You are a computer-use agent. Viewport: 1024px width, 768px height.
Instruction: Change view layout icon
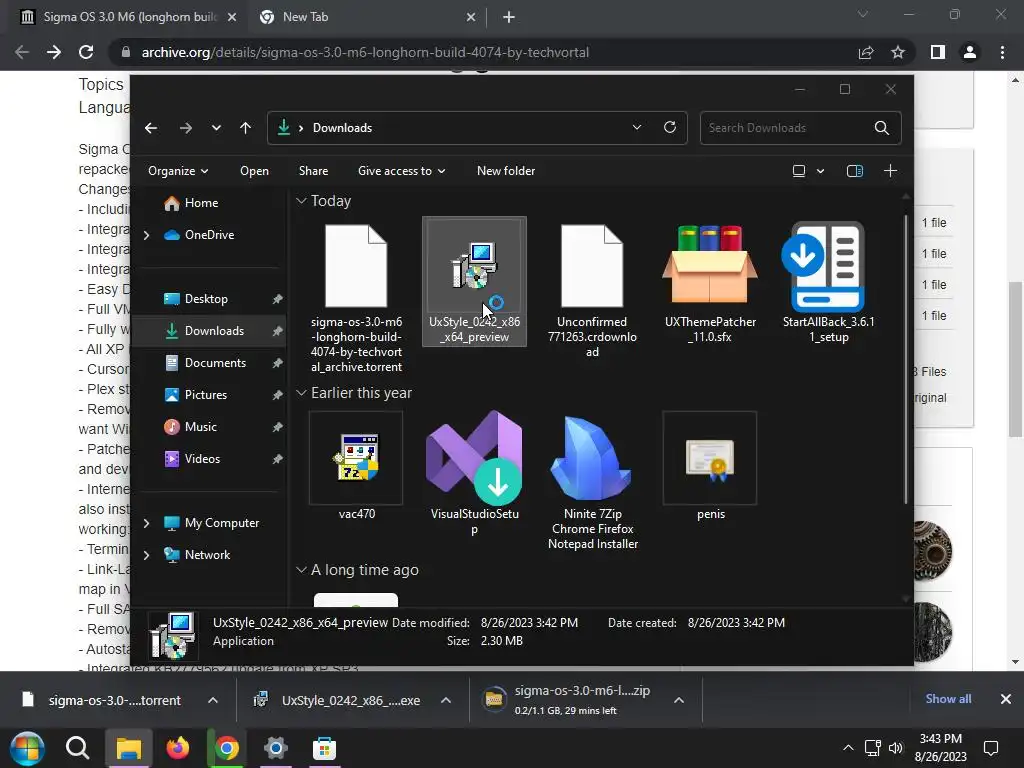[x=799, y=171]
